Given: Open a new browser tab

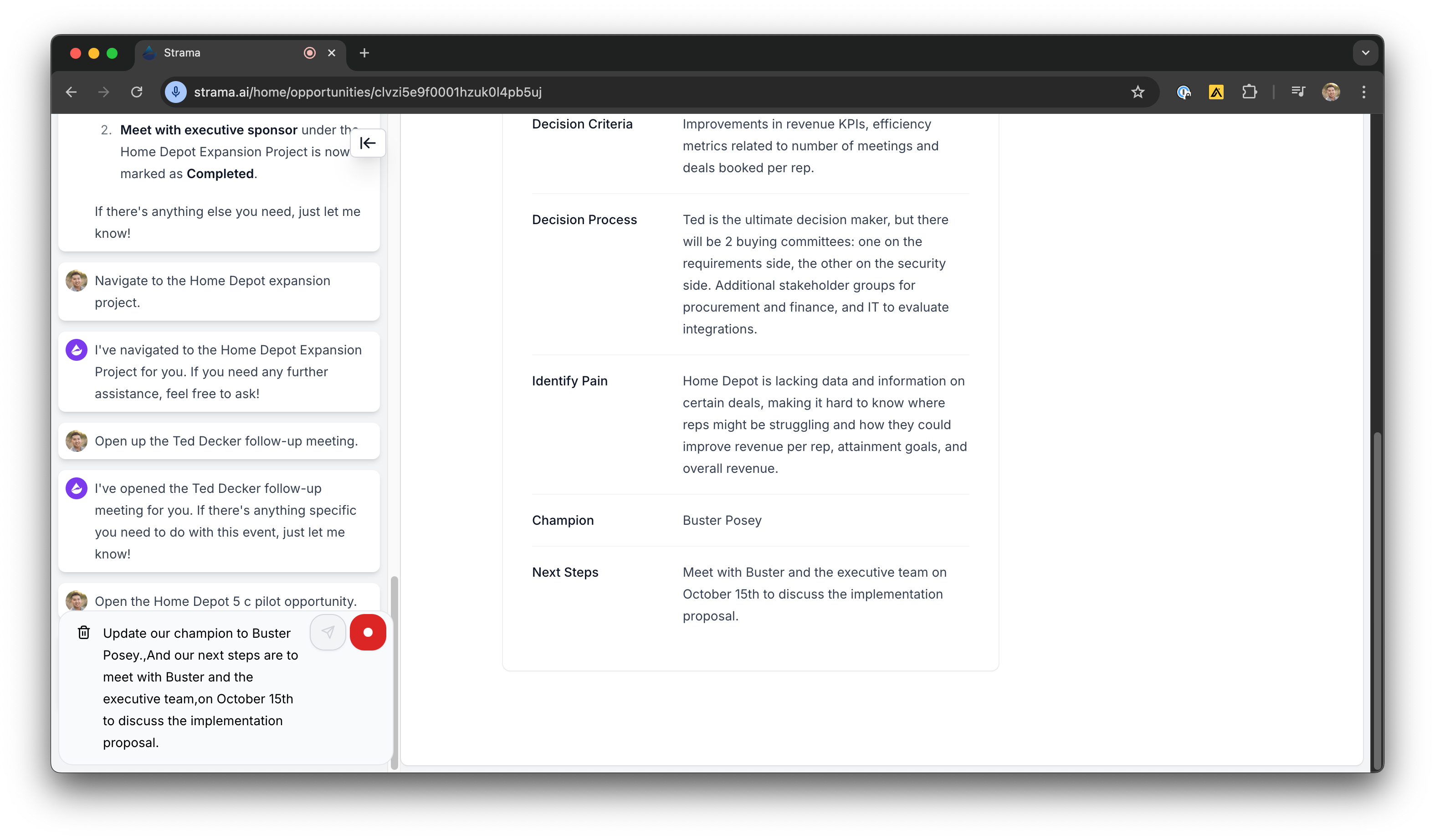Looking at the screenshot, I should click(x=364, y=53).
